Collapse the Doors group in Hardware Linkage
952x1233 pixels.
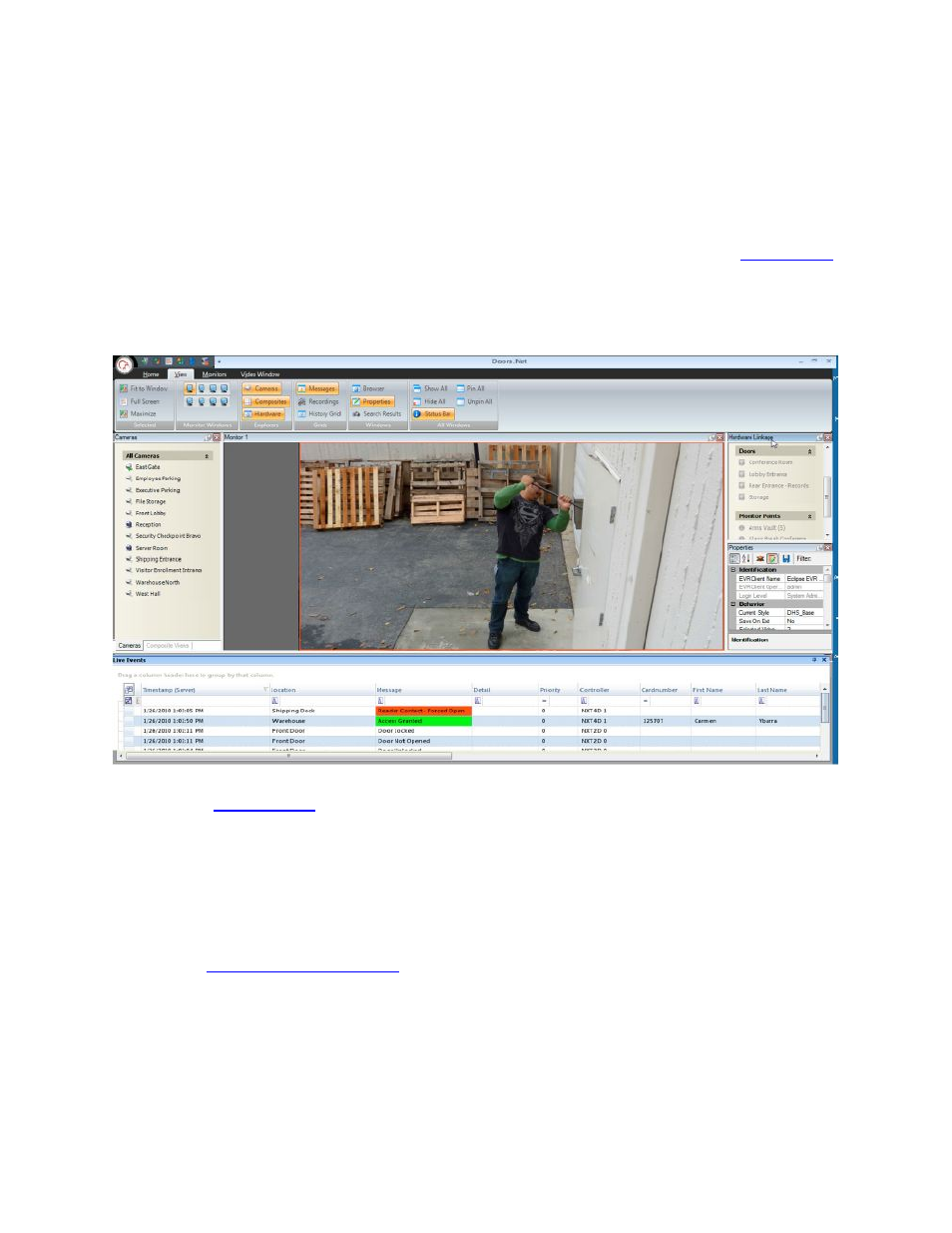click(810, 451)
